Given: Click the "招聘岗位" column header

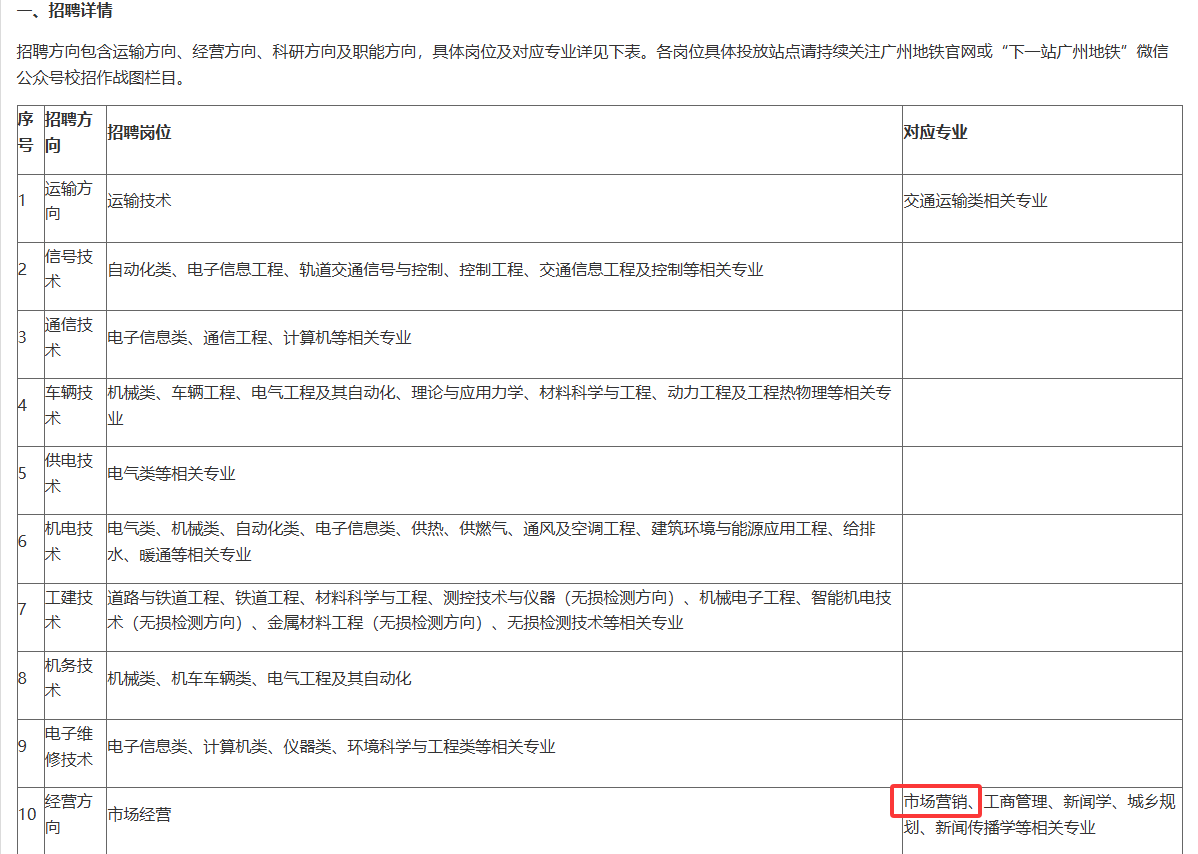Looking at the screenshot, I should (139, 132).
